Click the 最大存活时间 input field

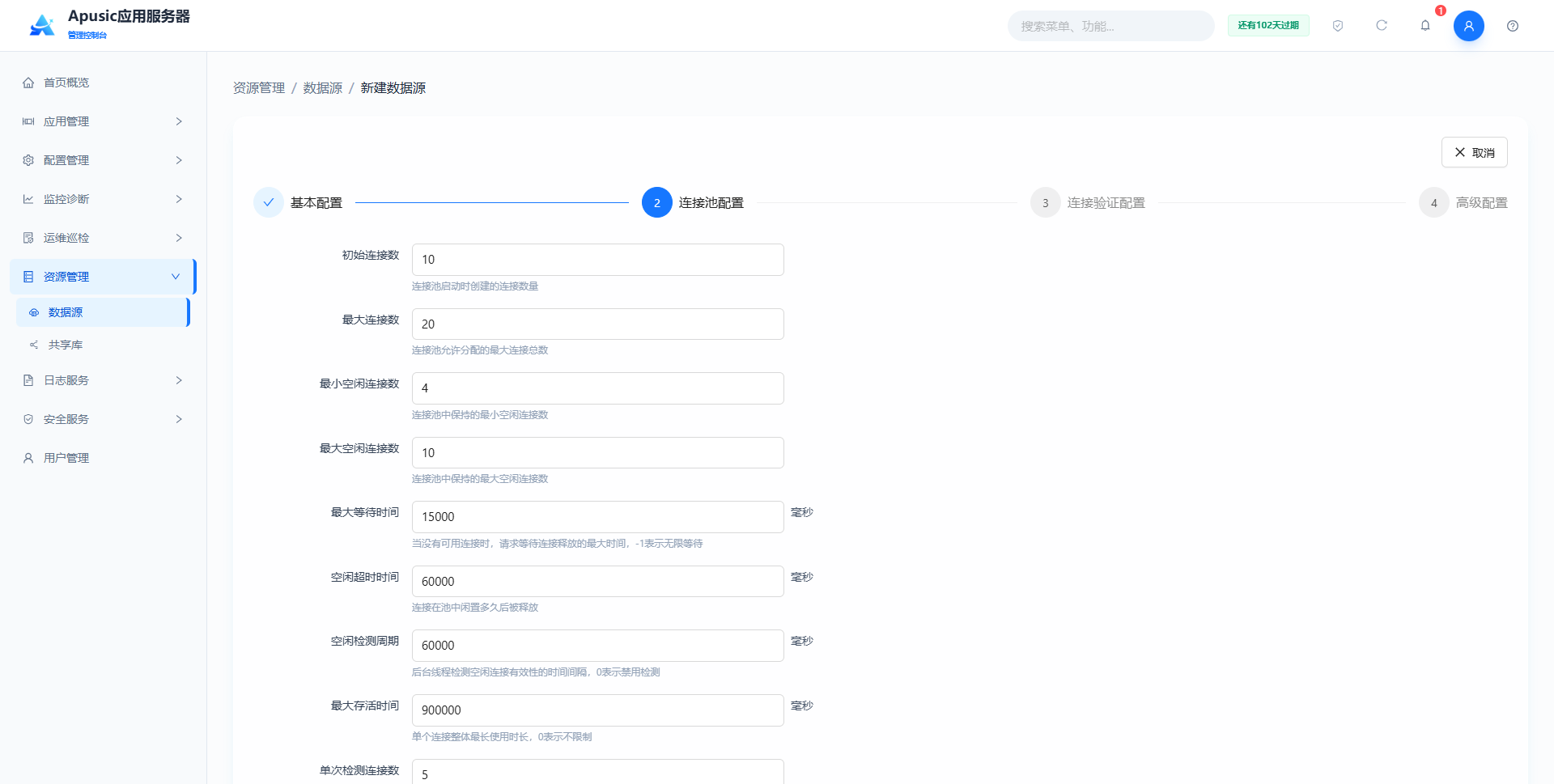click(597, 710)
